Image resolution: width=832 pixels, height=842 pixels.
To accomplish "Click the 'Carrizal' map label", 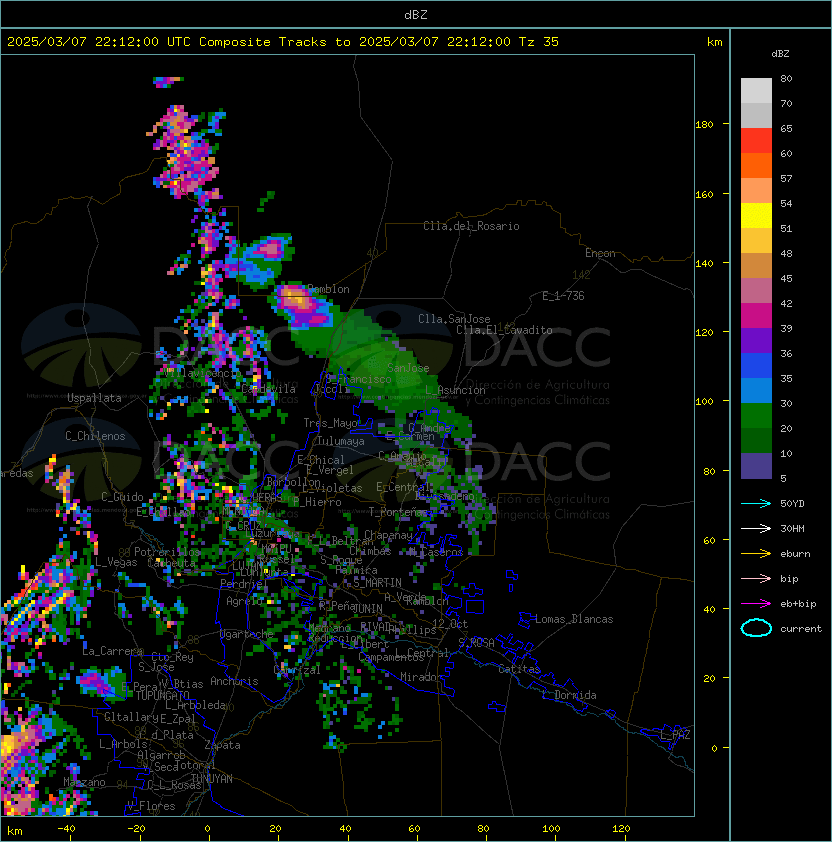I will click(x=297, y=670).
